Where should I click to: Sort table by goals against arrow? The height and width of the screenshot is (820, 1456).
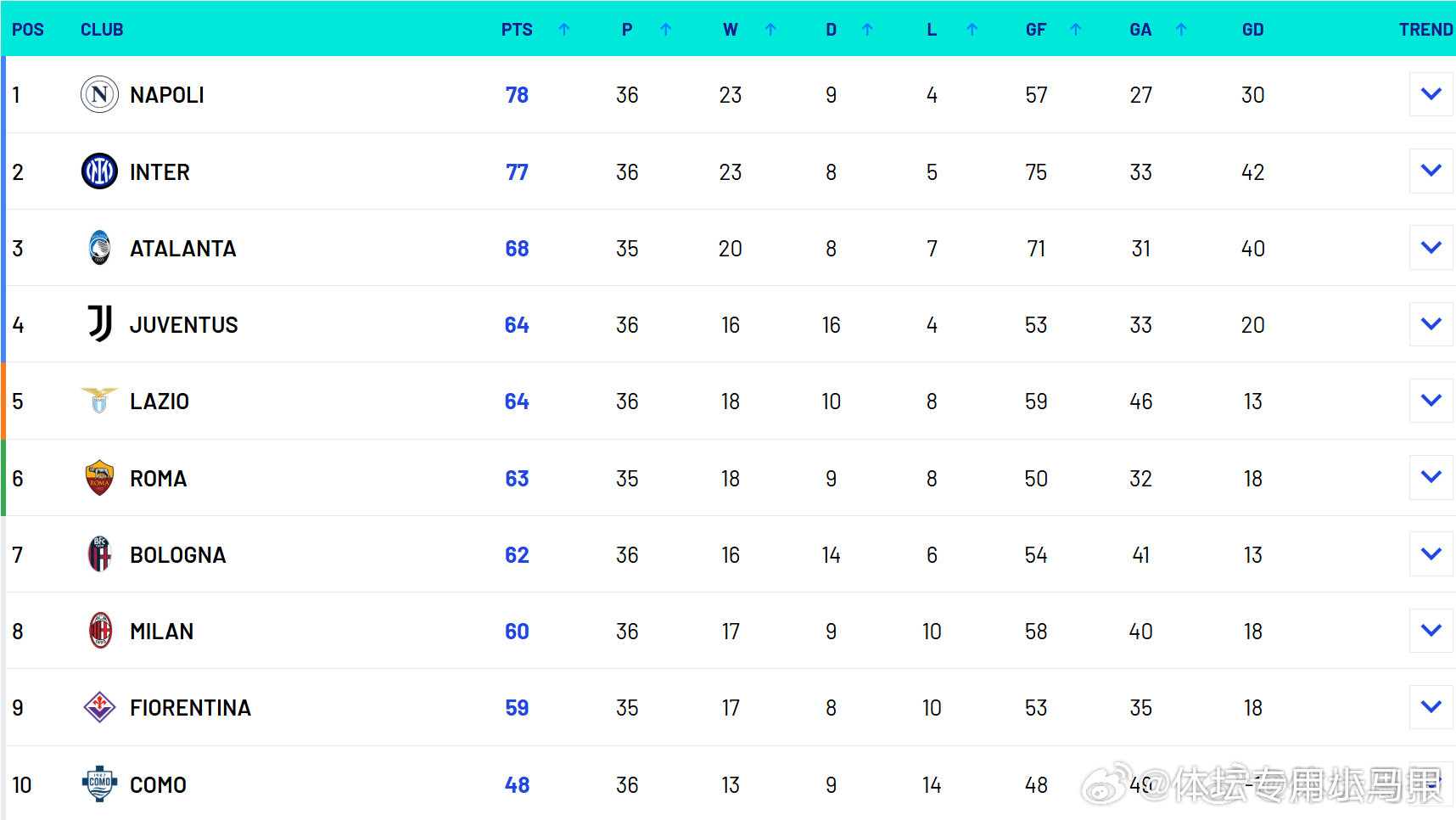[1181, 30]
